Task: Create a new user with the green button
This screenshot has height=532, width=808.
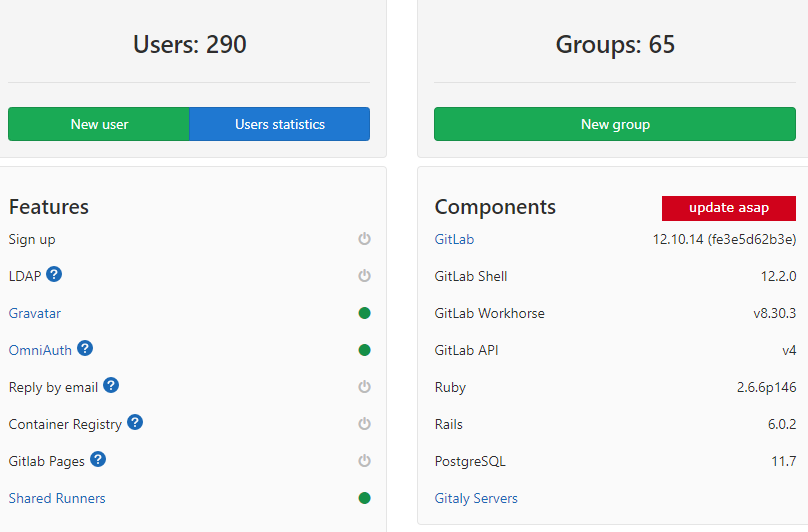Action: 99,124
